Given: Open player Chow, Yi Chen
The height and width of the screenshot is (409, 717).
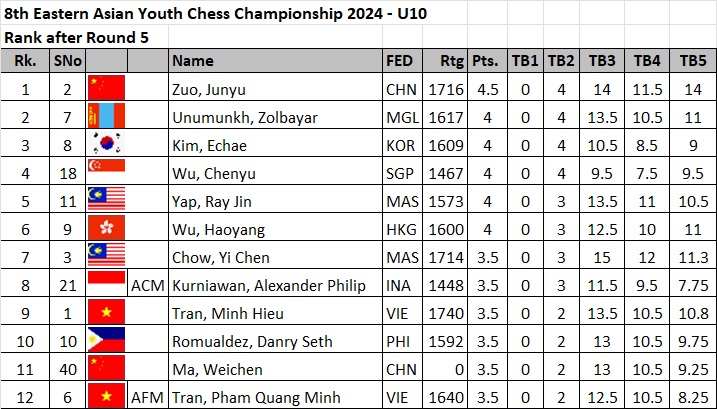Looking at the screenshot, I should tap(212, 257).
